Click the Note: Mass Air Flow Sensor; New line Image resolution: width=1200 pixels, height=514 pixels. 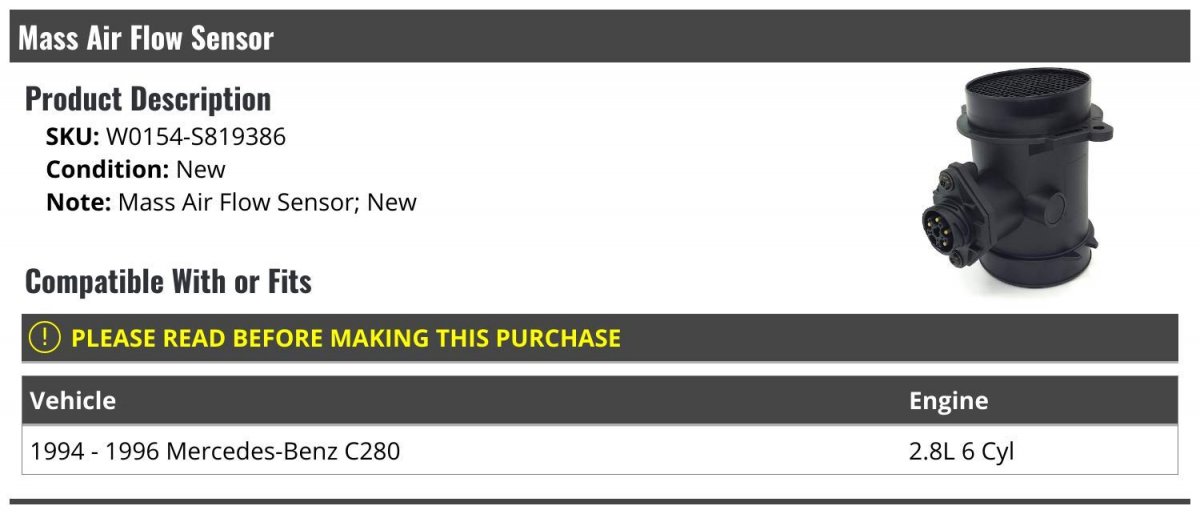tap(231, 202)
